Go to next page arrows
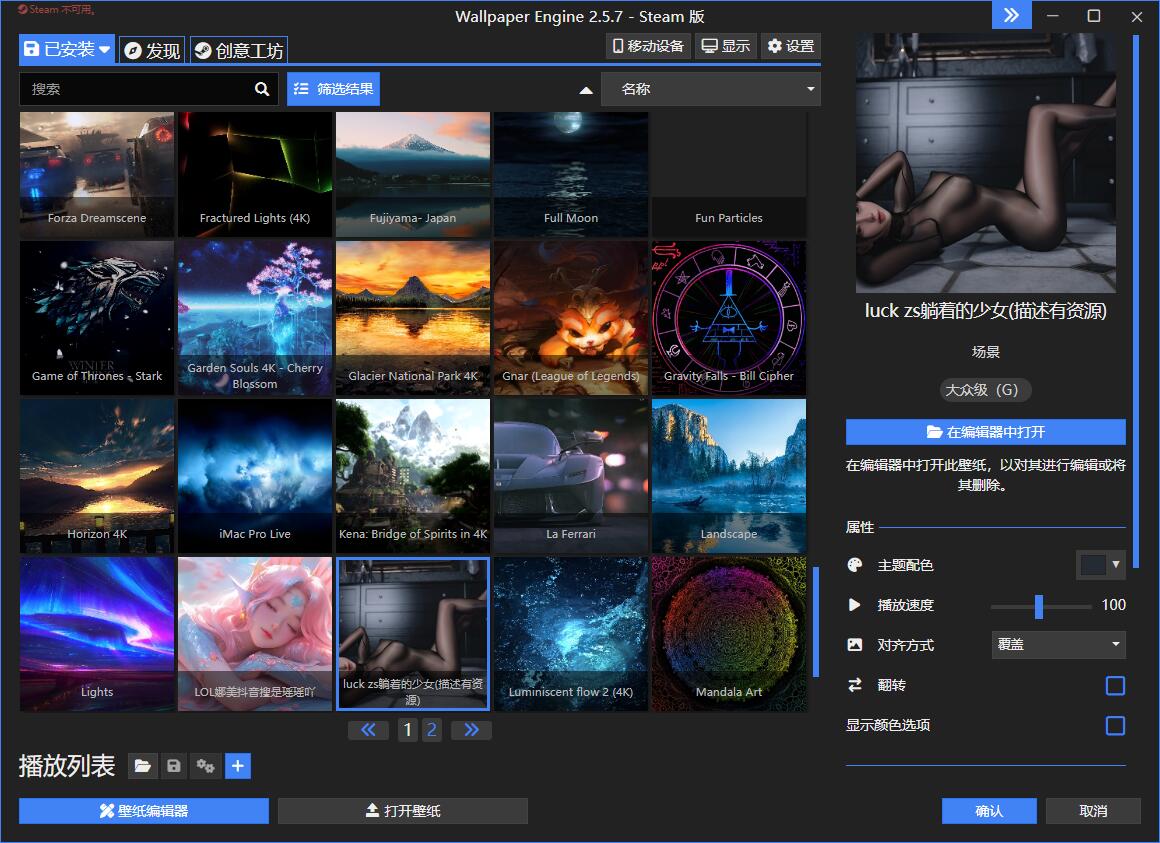This screenshot has width=1160, height=843. 471,731
